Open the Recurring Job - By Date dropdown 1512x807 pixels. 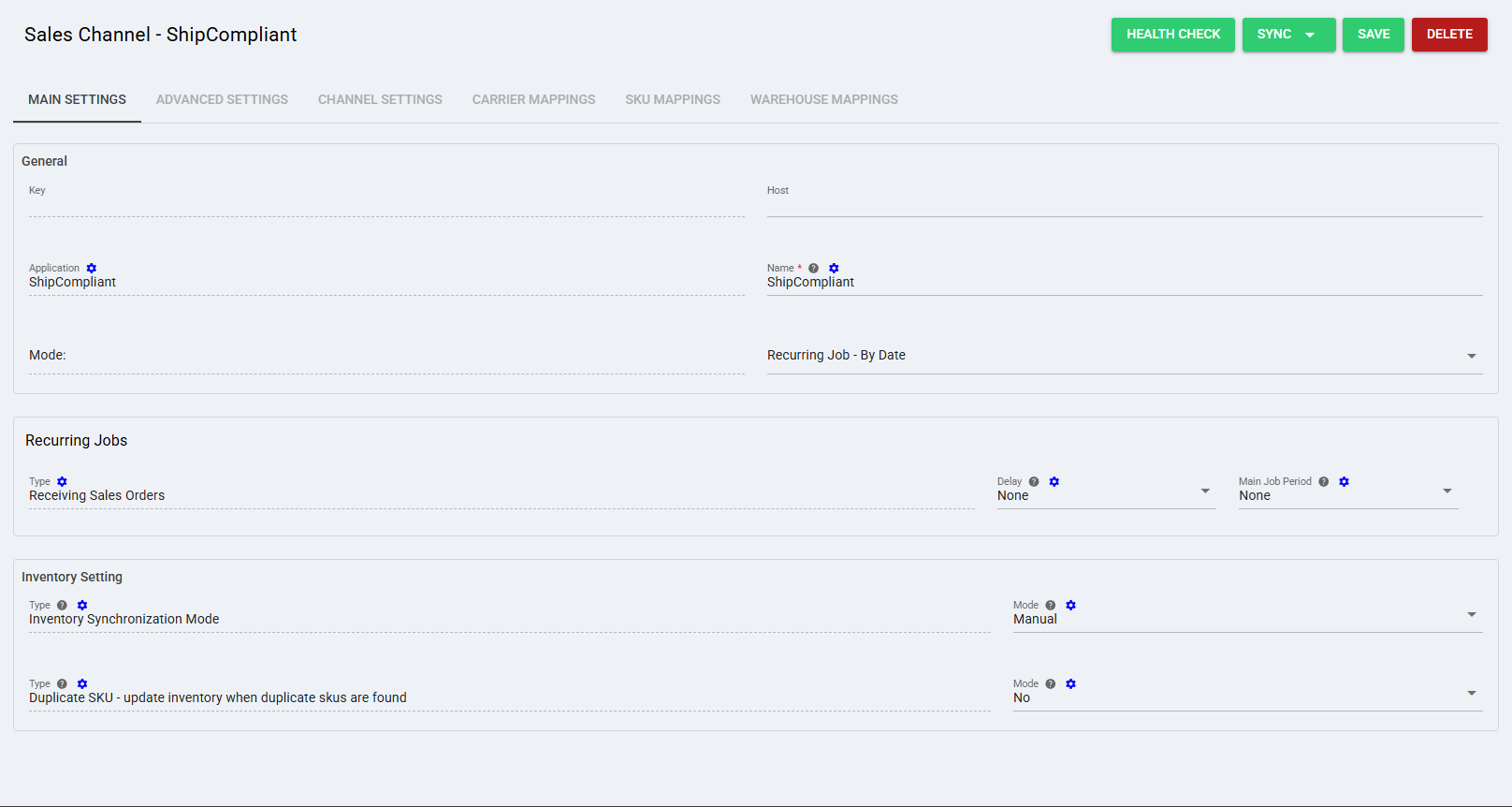(x=1125, y=356)
